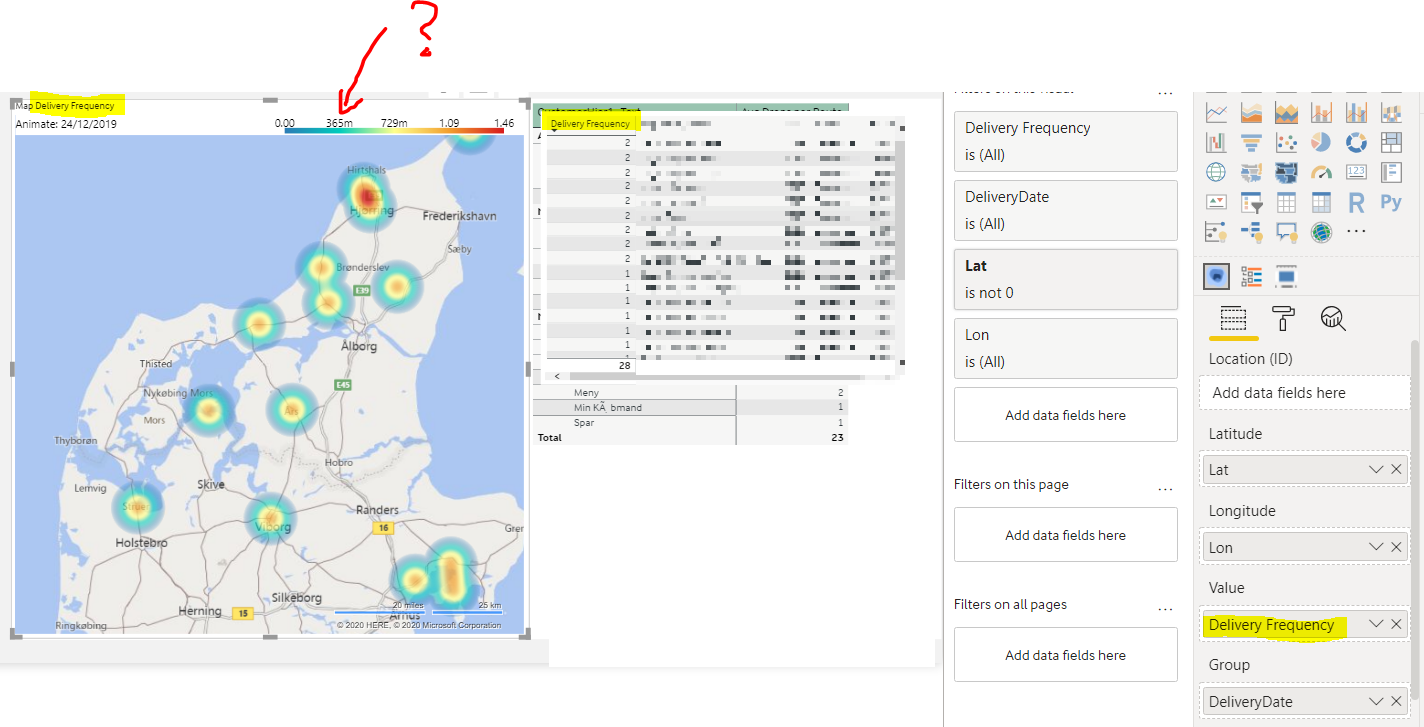This screenshot has height=727, width=1424.
Task: Select the custom Heatmap visual icon
Action: [1217, 276]
